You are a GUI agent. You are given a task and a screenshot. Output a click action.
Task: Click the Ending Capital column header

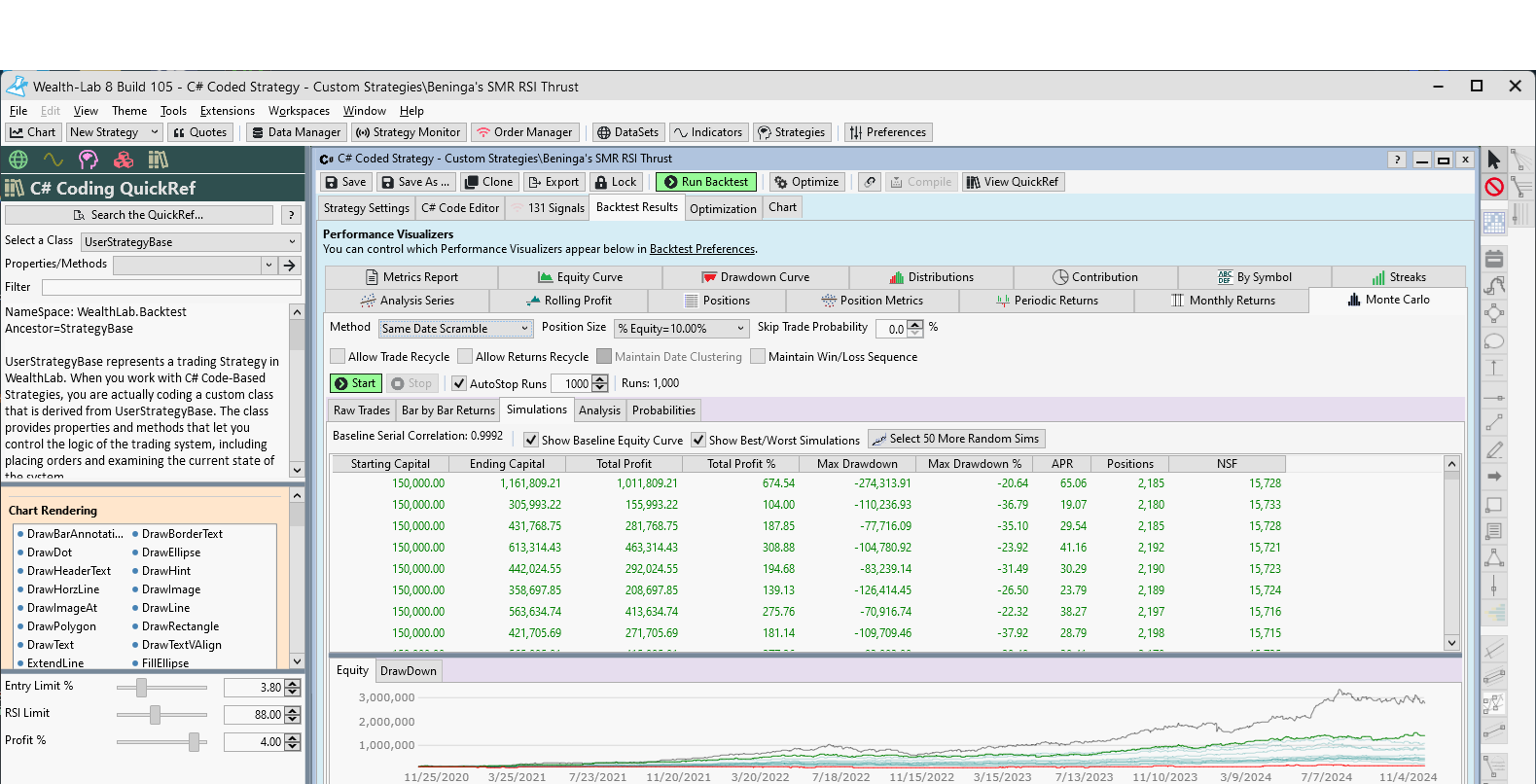point(507,464)
